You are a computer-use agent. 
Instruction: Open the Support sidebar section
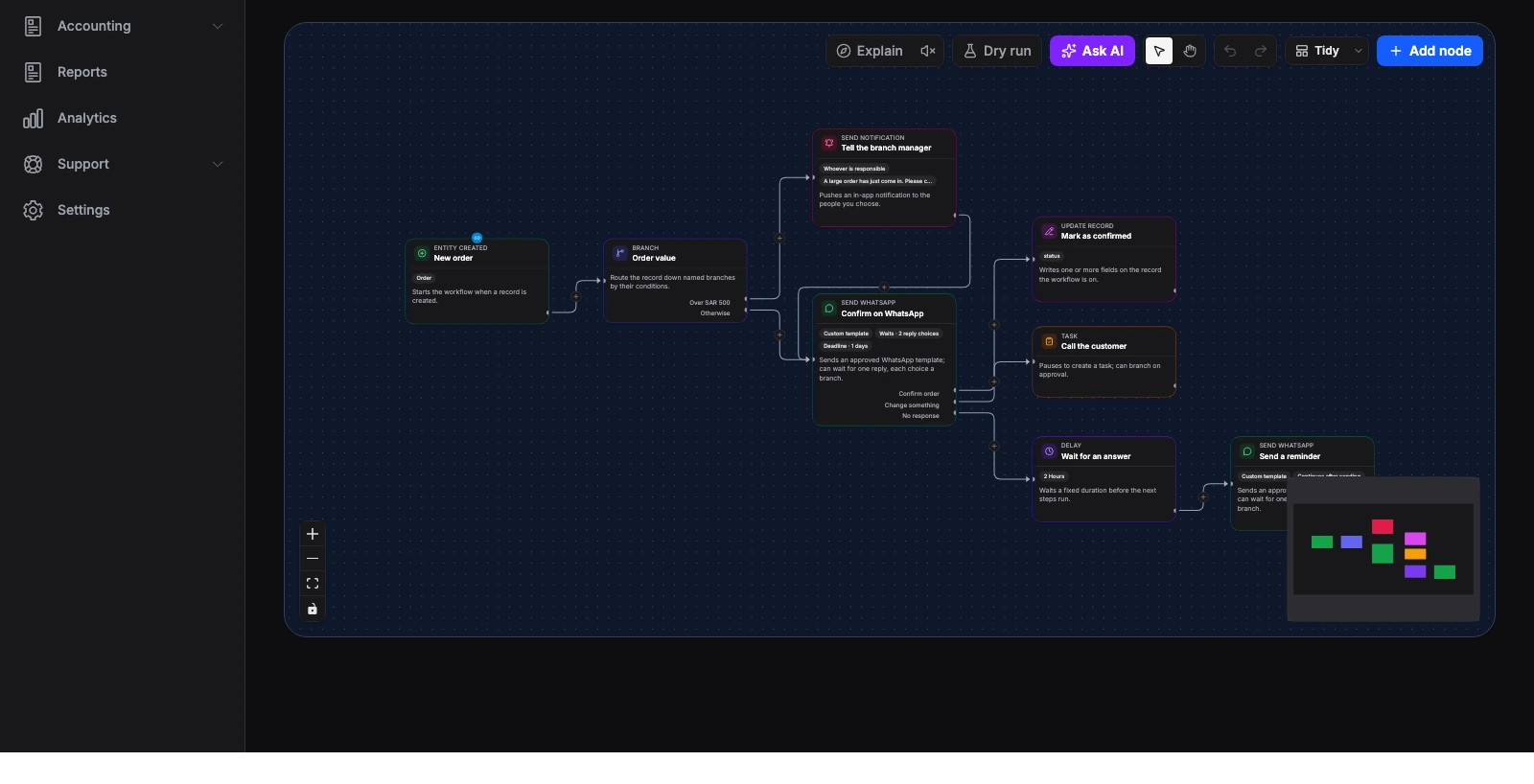coord(123,164)
